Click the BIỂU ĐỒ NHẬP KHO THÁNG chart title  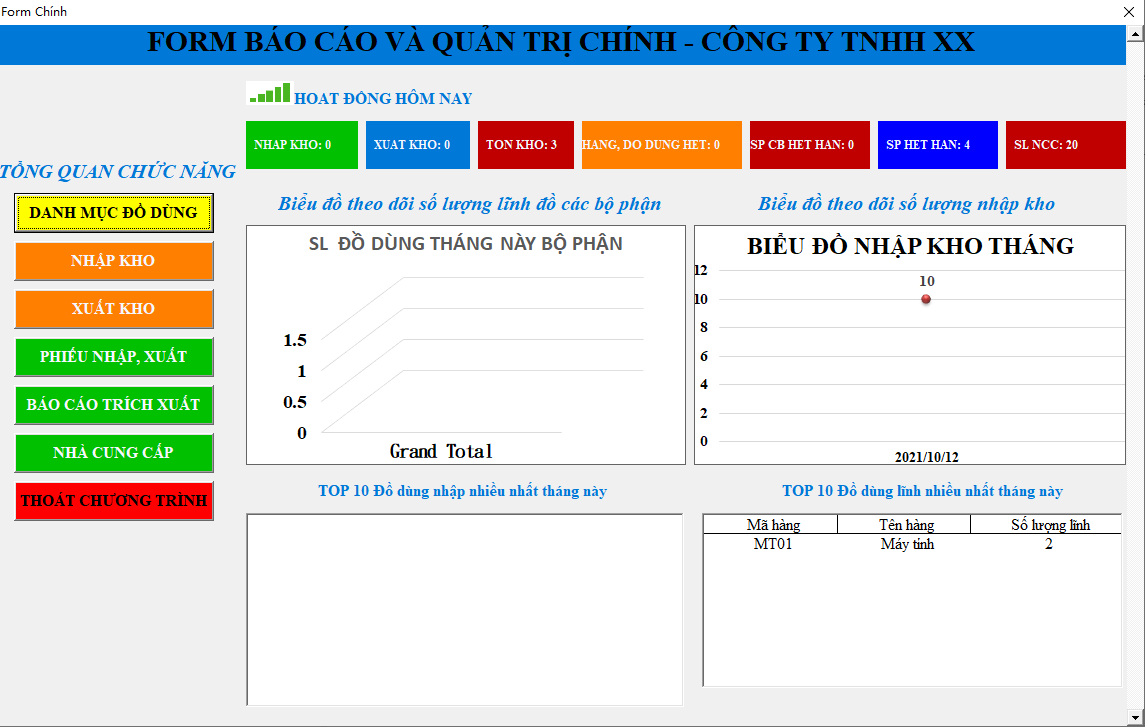(x=911, y=246)
